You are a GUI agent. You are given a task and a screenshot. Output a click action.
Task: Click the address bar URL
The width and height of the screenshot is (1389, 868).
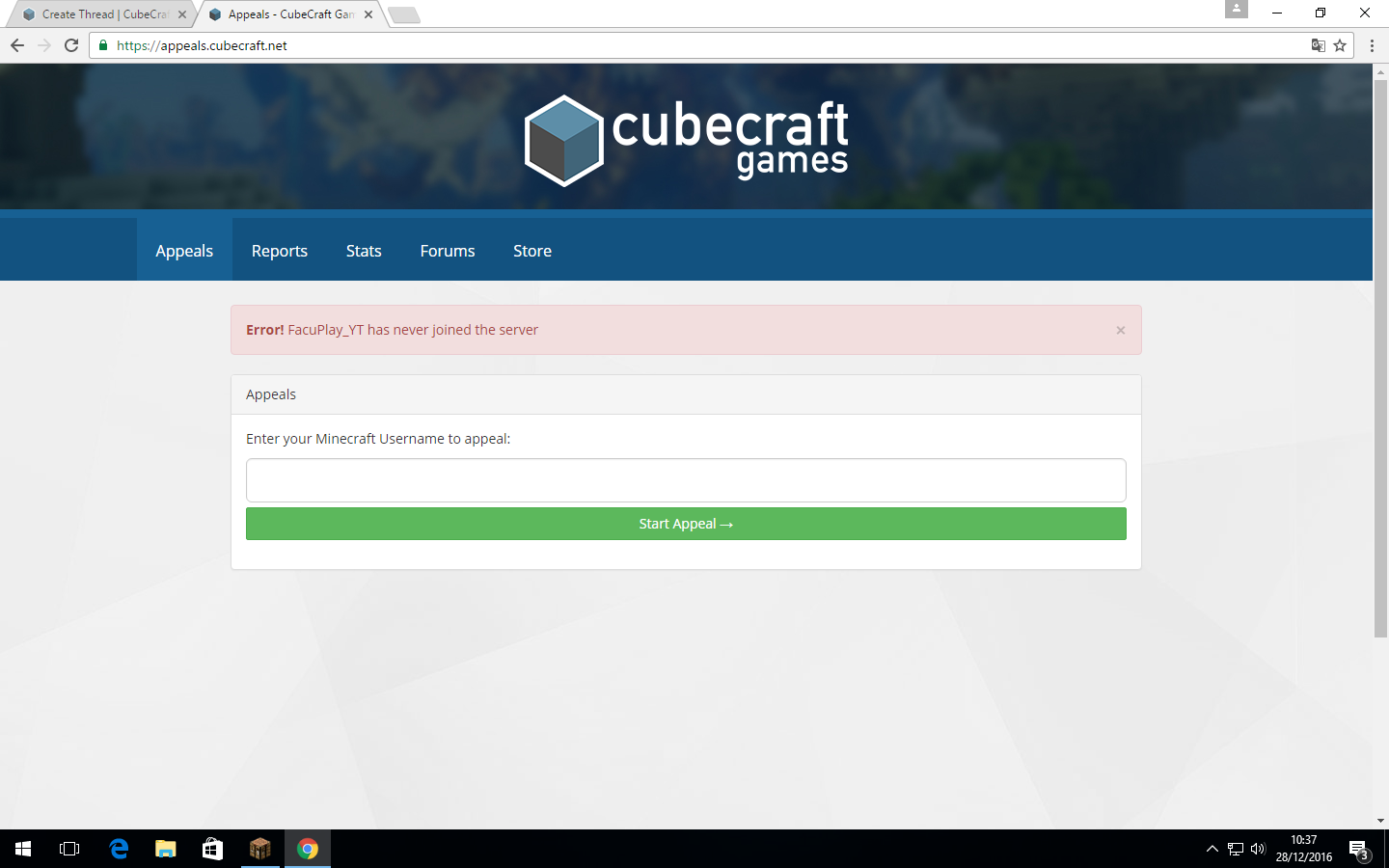click(202, 45)
